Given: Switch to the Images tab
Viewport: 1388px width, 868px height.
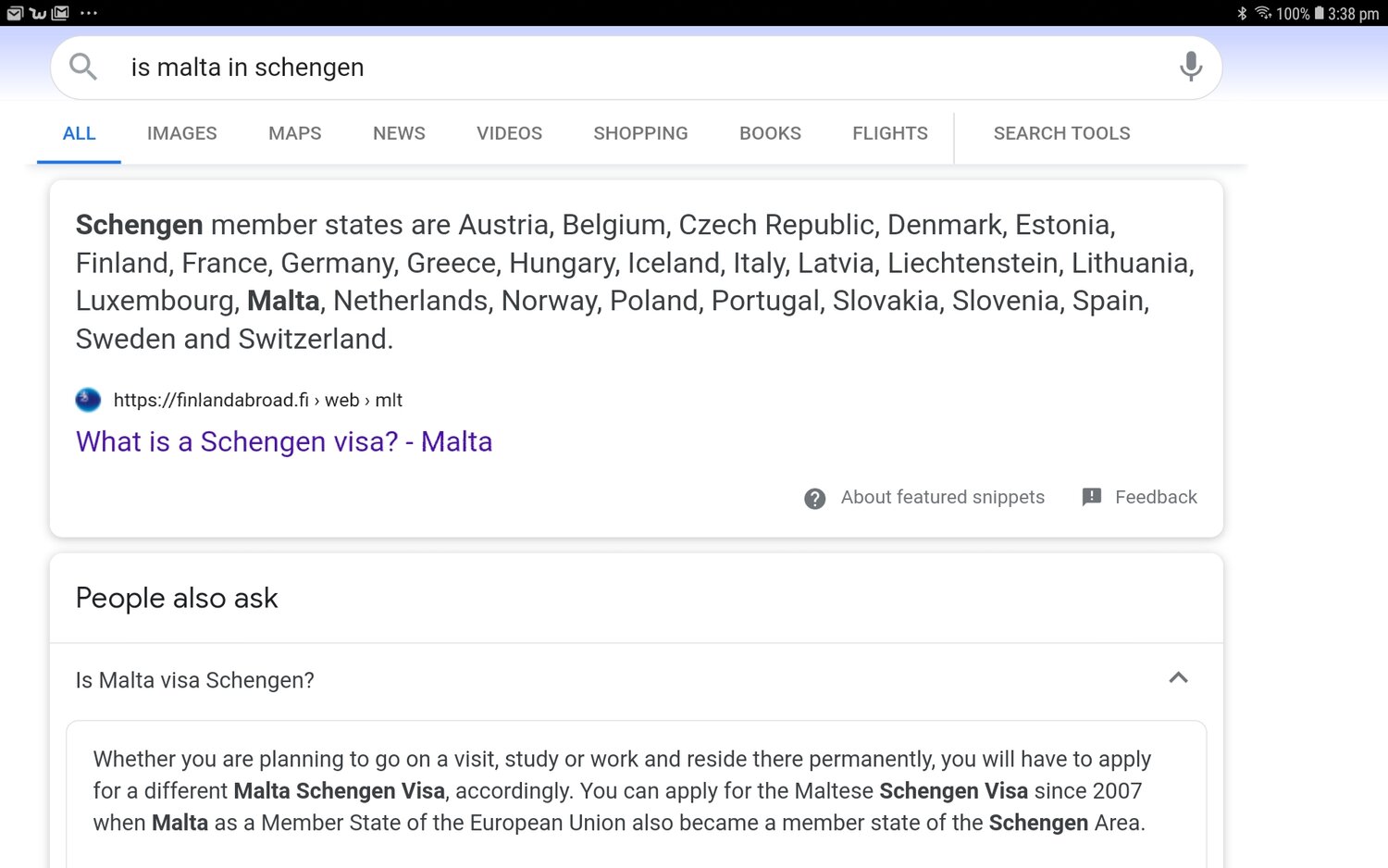Looking at the screenshot, I should 182,133.
